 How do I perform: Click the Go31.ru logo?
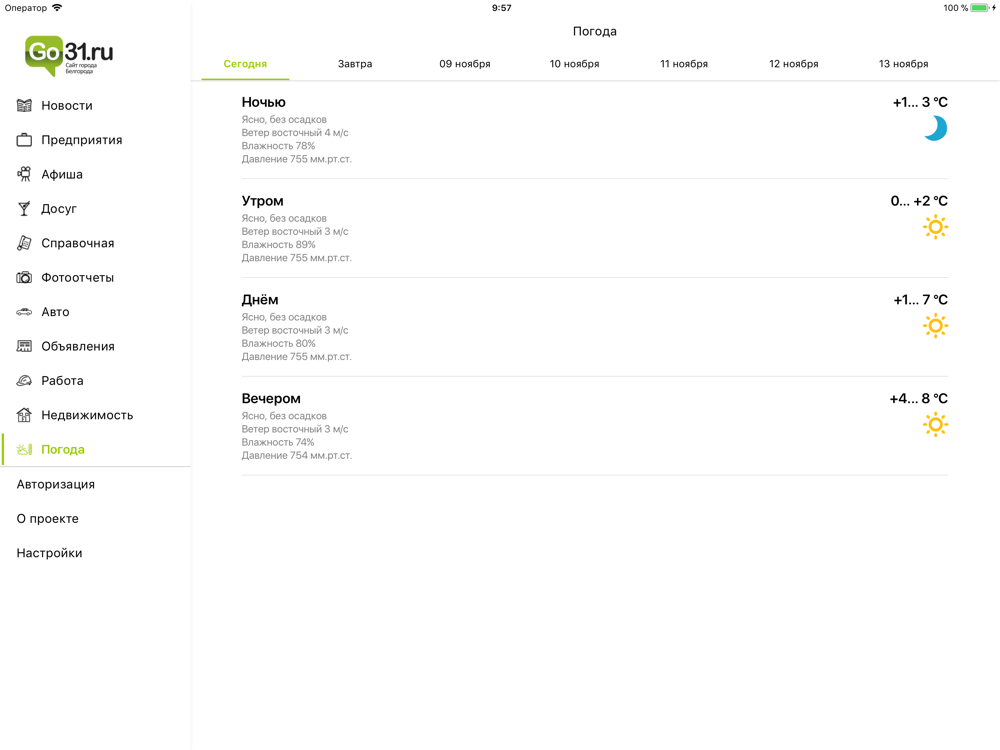coord(69,55)
